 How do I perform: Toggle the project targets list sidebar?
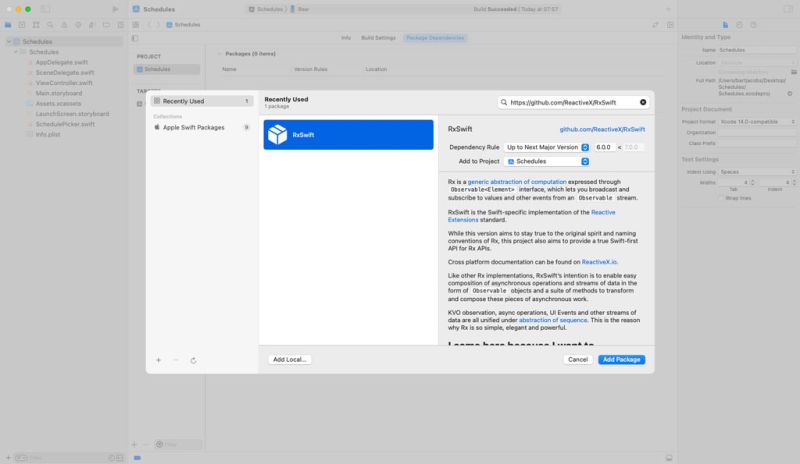(135, 38)
